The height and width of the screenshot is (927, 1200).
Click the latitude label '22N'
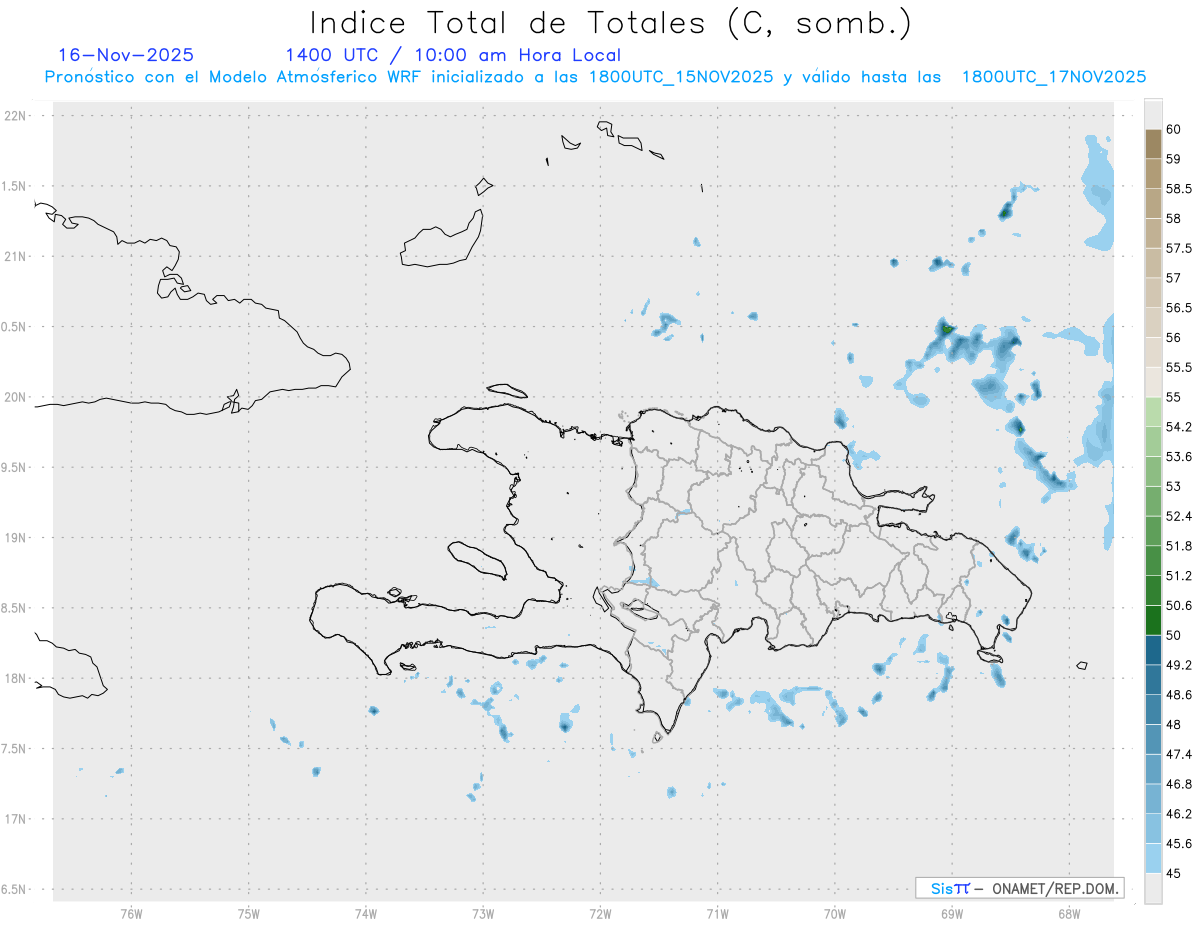(14, 116)
